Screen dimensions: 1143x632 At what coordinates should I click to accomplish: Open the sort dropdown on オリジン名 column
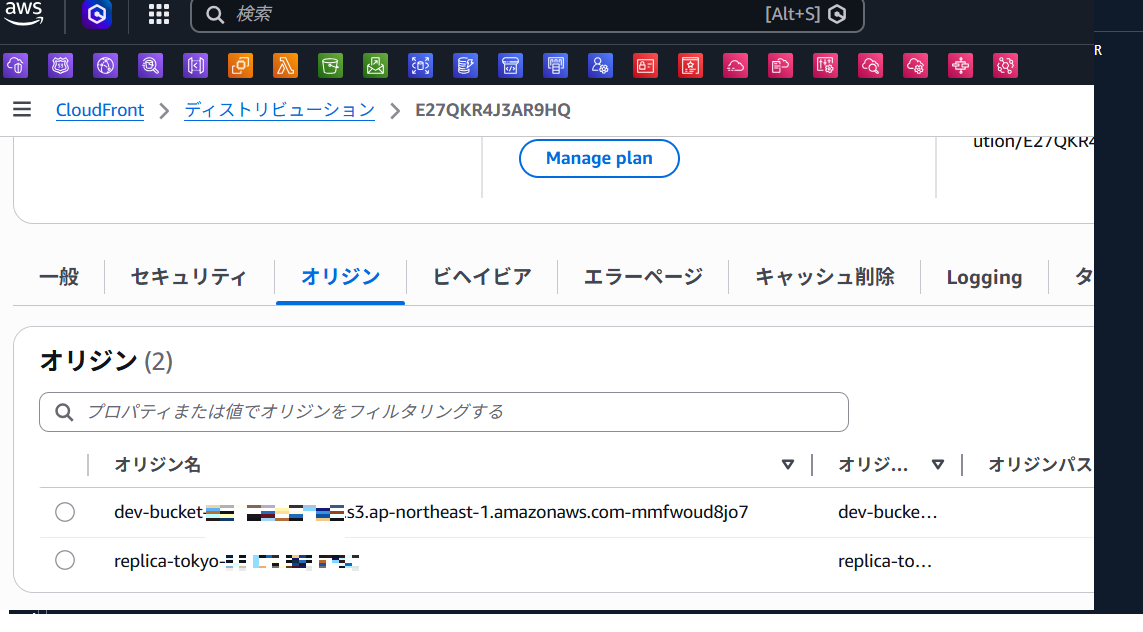point(788,464)
